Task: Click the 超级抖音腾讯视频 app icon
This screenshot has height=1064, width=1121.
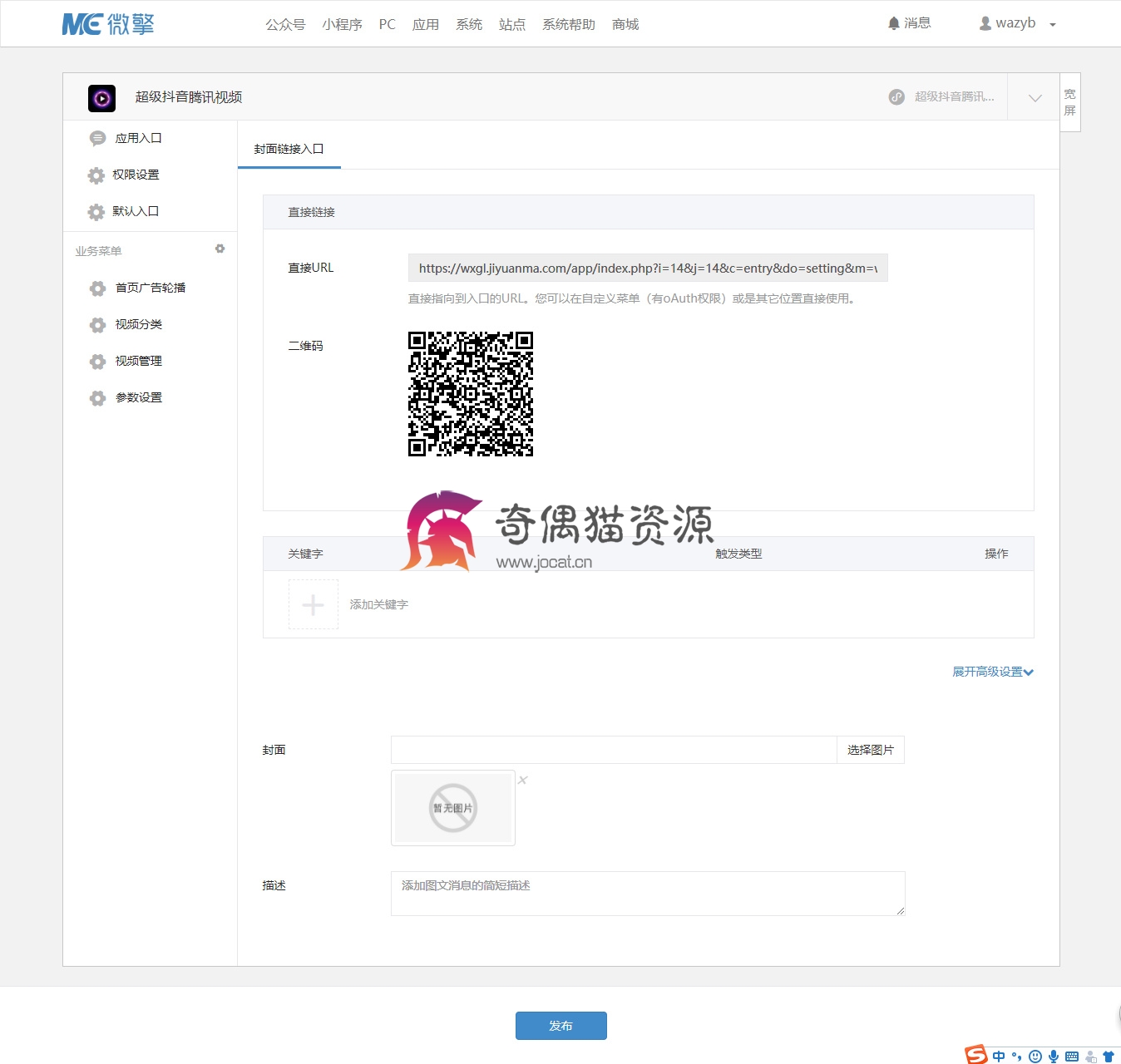Action: click(101, 98)
